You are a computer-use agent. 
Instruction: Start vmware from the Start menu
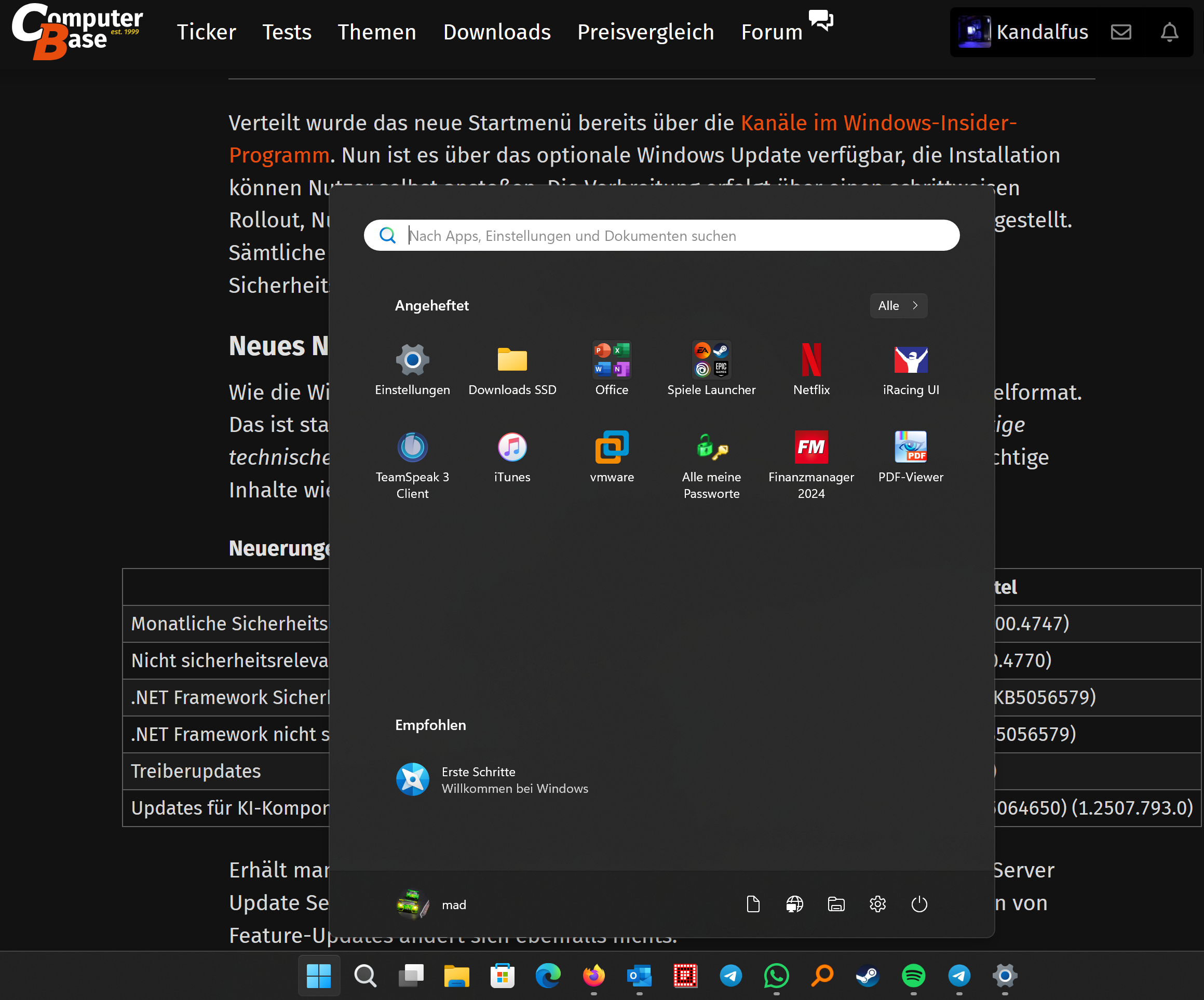(612, 447)
